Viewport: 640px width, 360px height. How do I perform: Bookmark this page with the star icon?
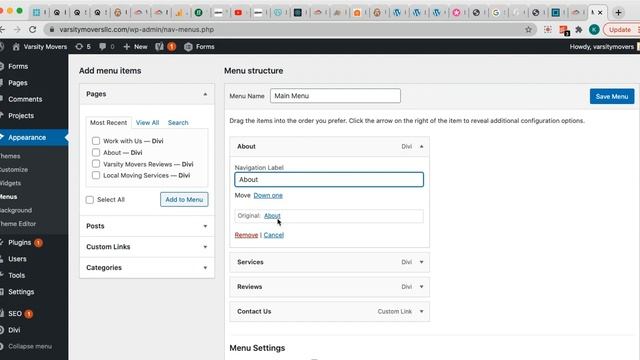[529, 29]
